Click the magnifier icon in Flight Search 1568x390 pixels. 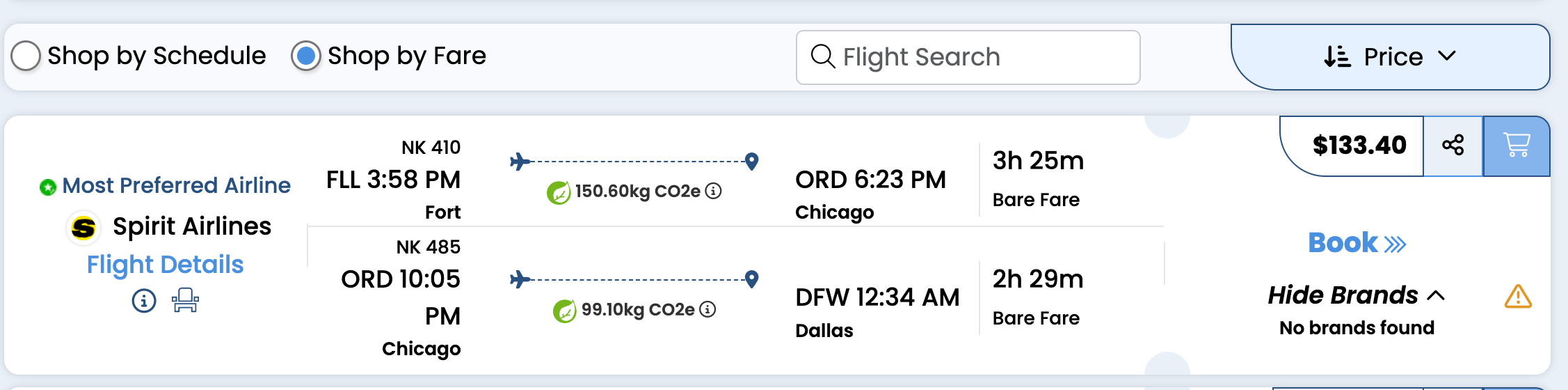click(823, 56)
